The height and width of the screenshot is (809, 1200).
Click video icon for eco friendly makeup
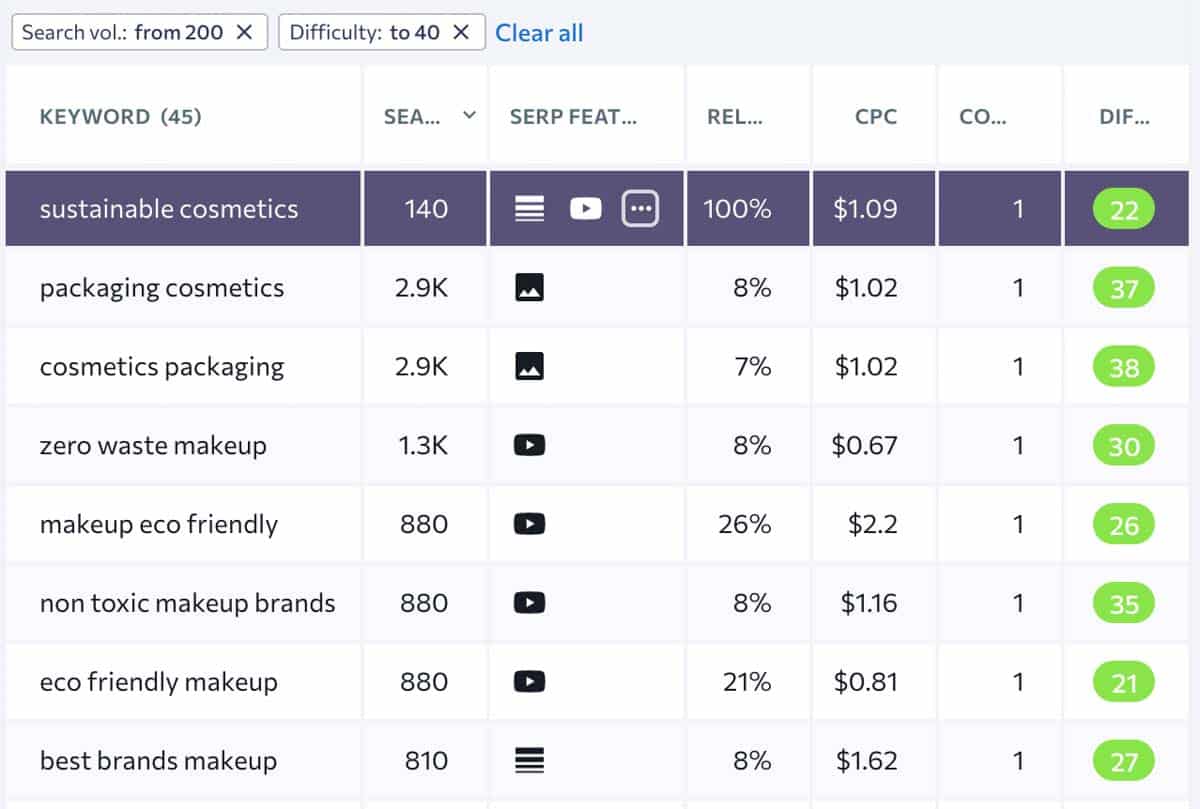tap(529, 682)
